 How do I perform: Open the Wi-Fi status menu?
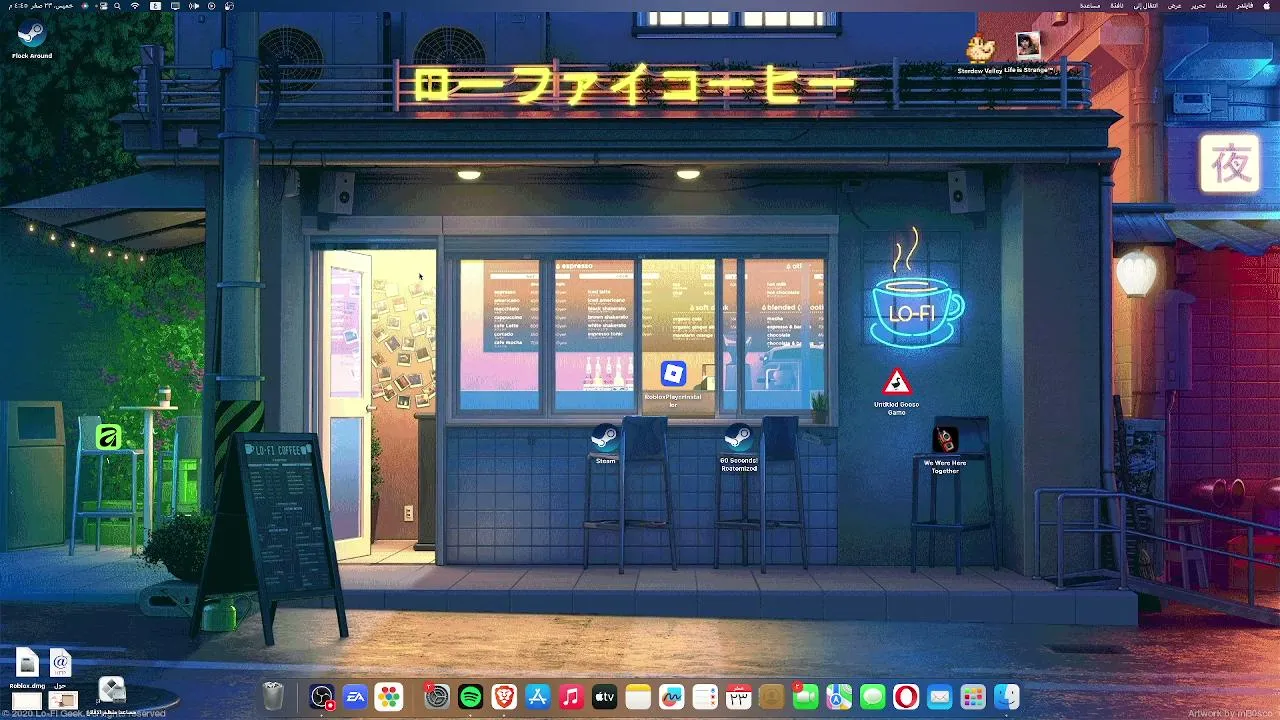pos(135,6)
